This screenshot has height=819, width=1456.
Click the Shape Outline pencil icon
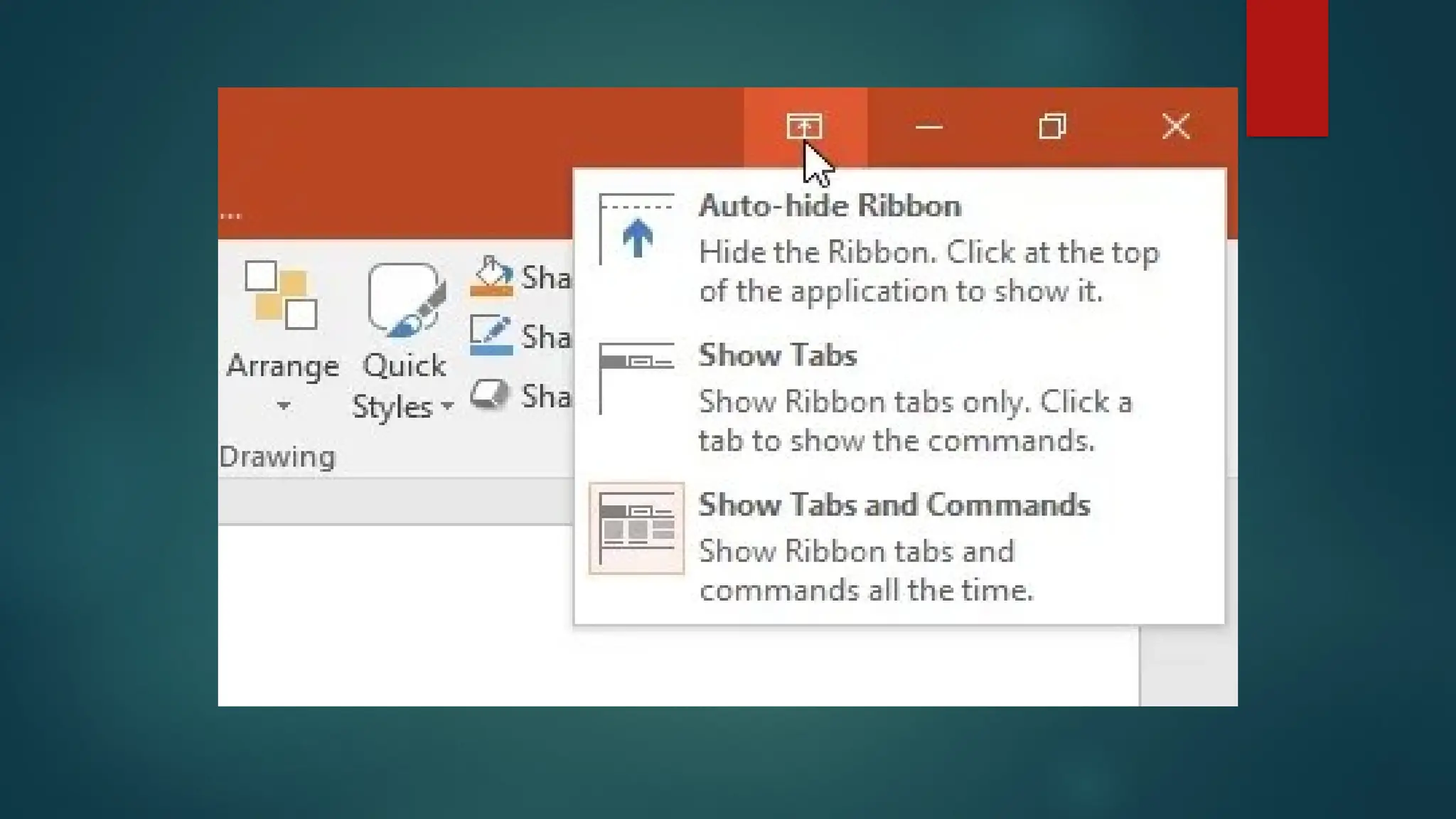coord(491,336)
